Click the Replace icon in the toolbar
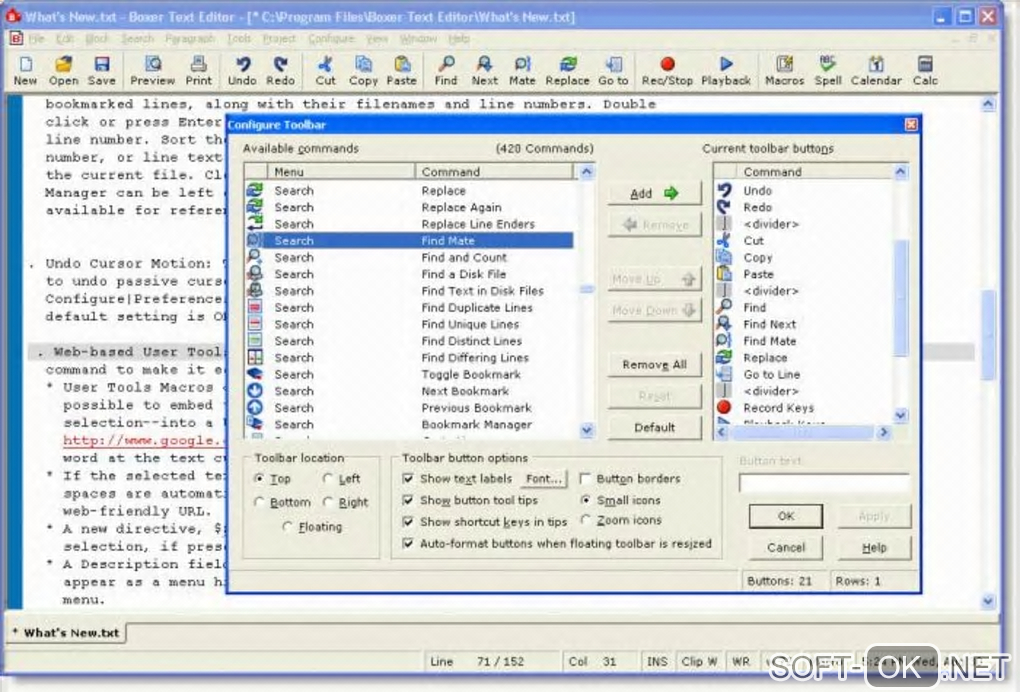The image size is (1020, 692). [567, 69]
